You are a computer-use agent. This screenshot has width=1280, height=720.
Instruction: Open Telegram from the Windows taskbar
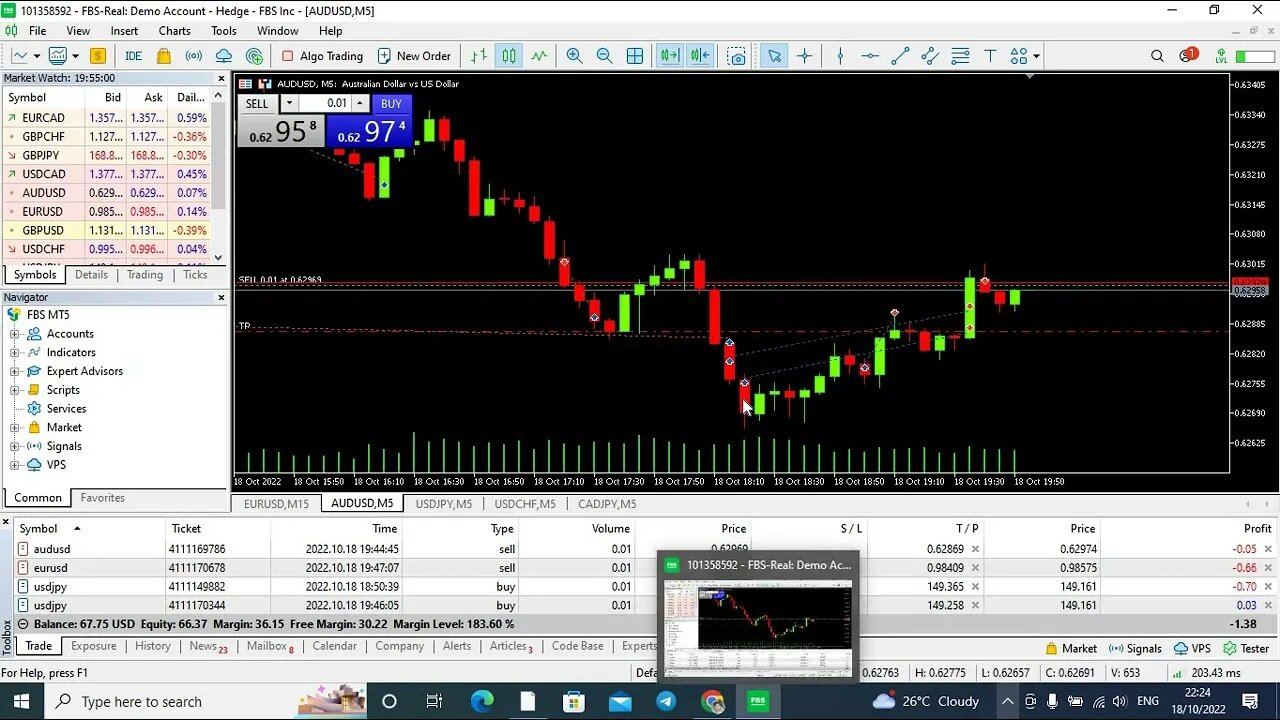666,701
